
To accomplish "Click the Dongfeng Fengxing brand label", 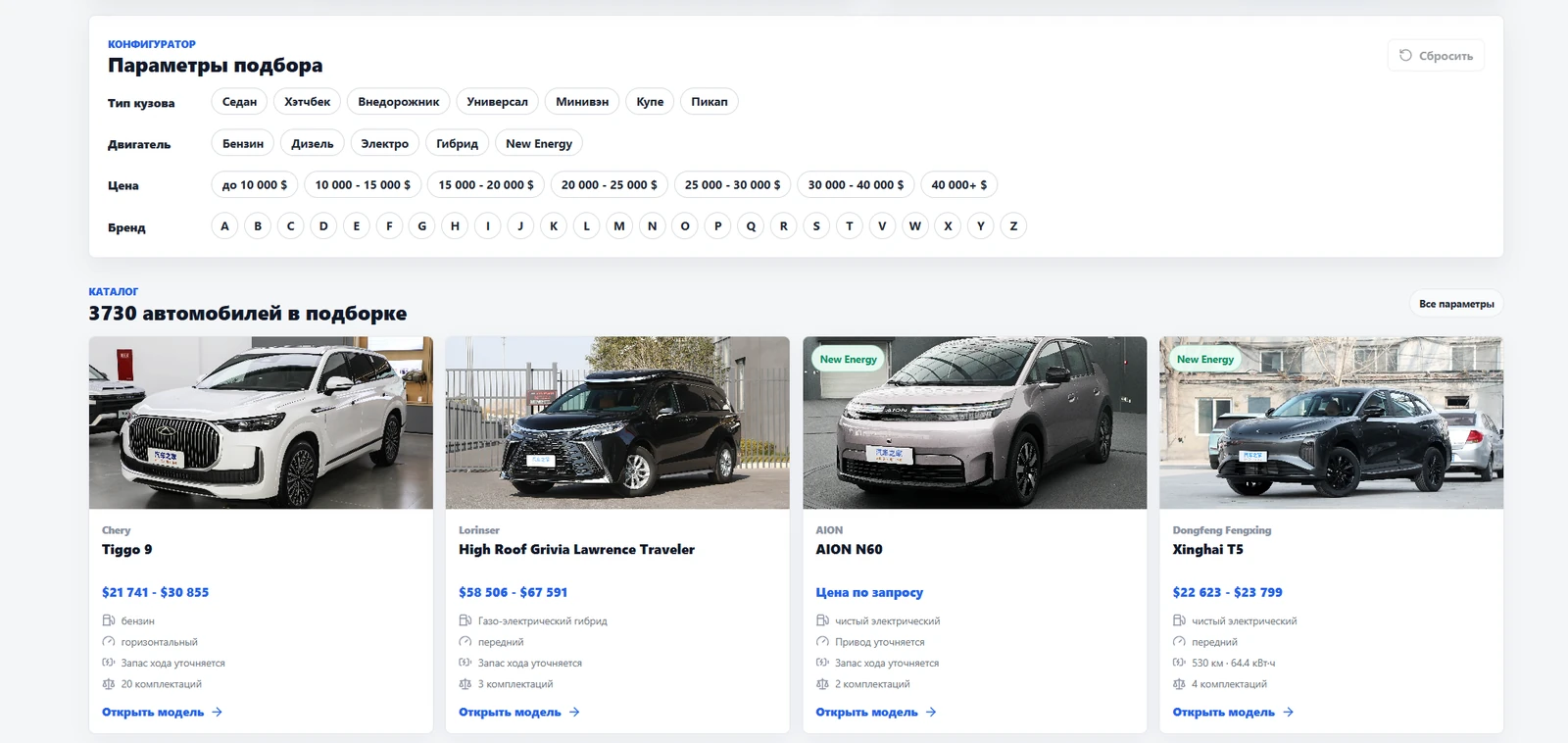I will (x=1222, y=530).
